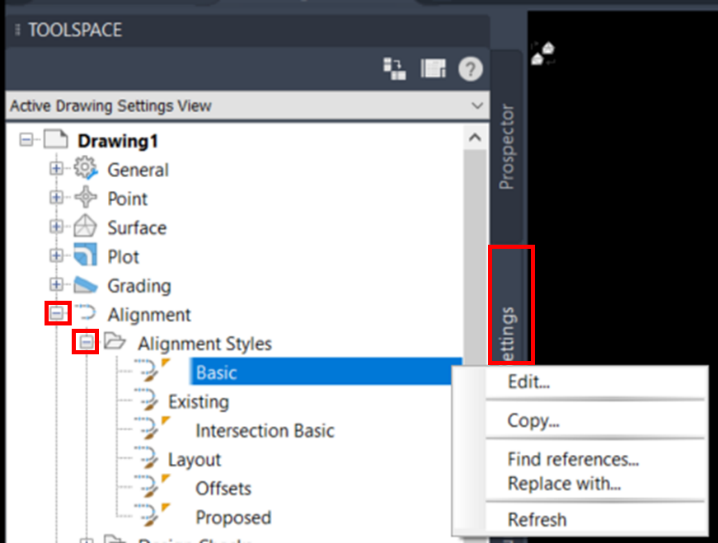Collapse the Alignment tree node
This screenshot has width=718, height=543.
click(57, 315)
